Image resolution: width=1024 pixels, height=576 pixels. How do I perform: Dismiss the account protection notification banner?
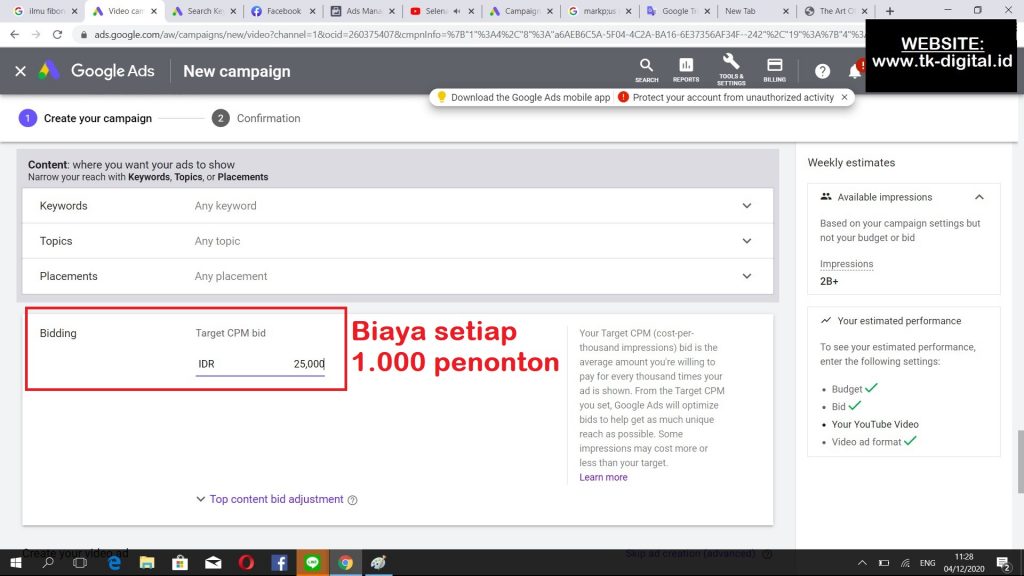(845, 97)
